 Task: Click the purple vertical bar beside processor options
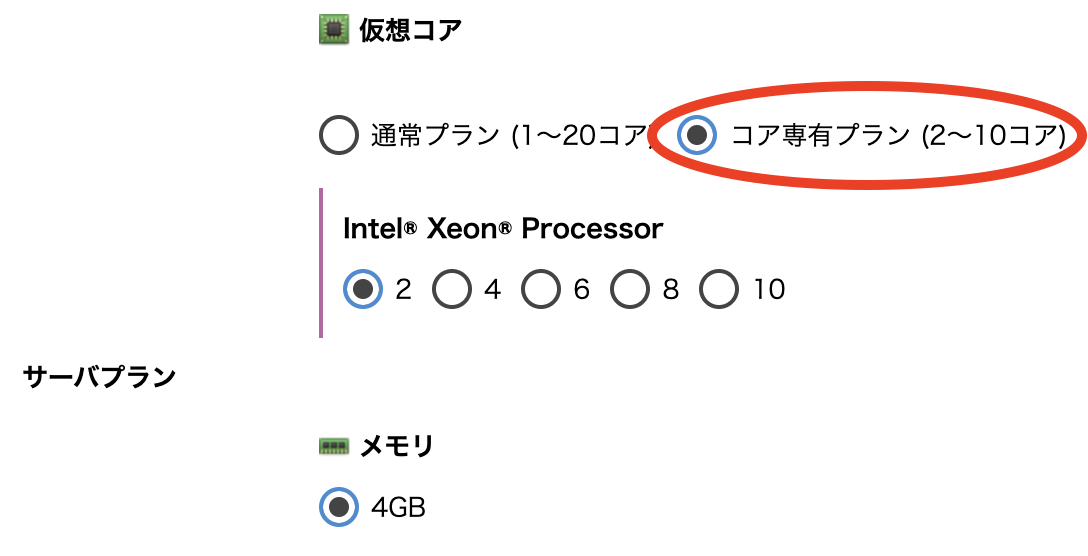[x=321, y=262]
